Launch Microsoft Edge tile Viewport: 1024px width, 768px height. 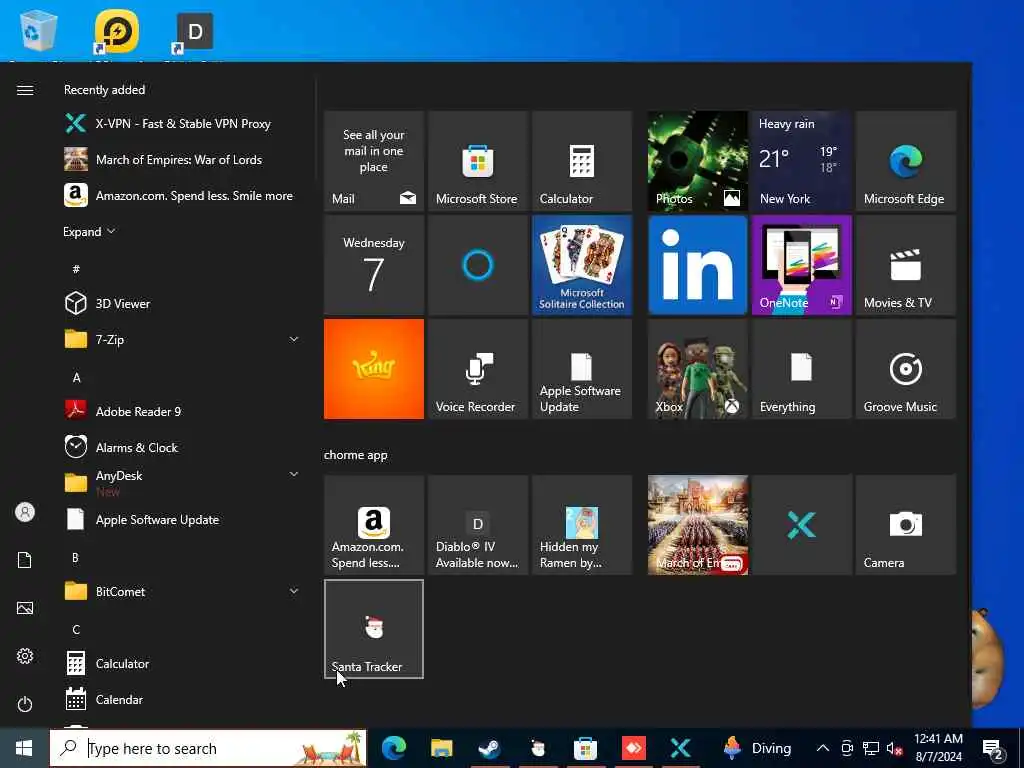[906, 161]
